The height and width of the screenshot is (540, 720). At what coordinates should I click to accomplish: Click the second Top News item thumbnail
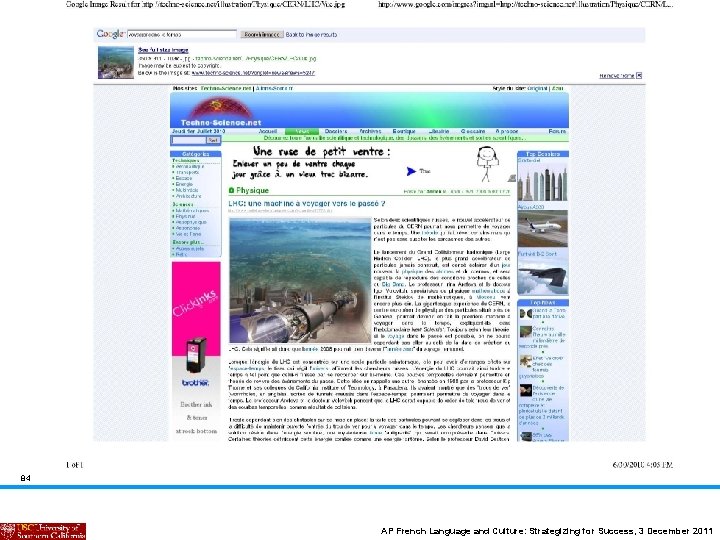526,332
